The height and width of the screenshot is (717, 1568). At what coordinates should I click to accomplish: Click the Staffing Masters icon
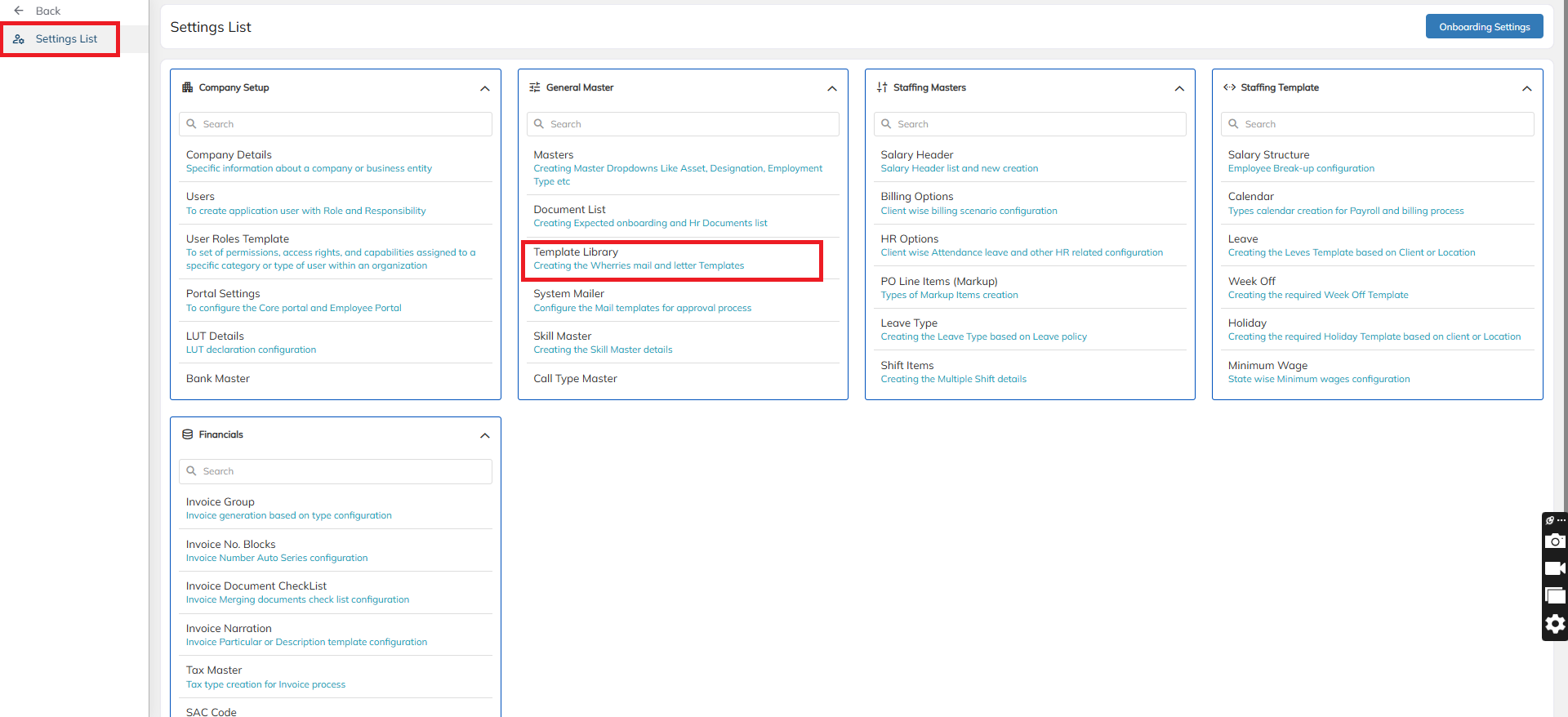882,87
